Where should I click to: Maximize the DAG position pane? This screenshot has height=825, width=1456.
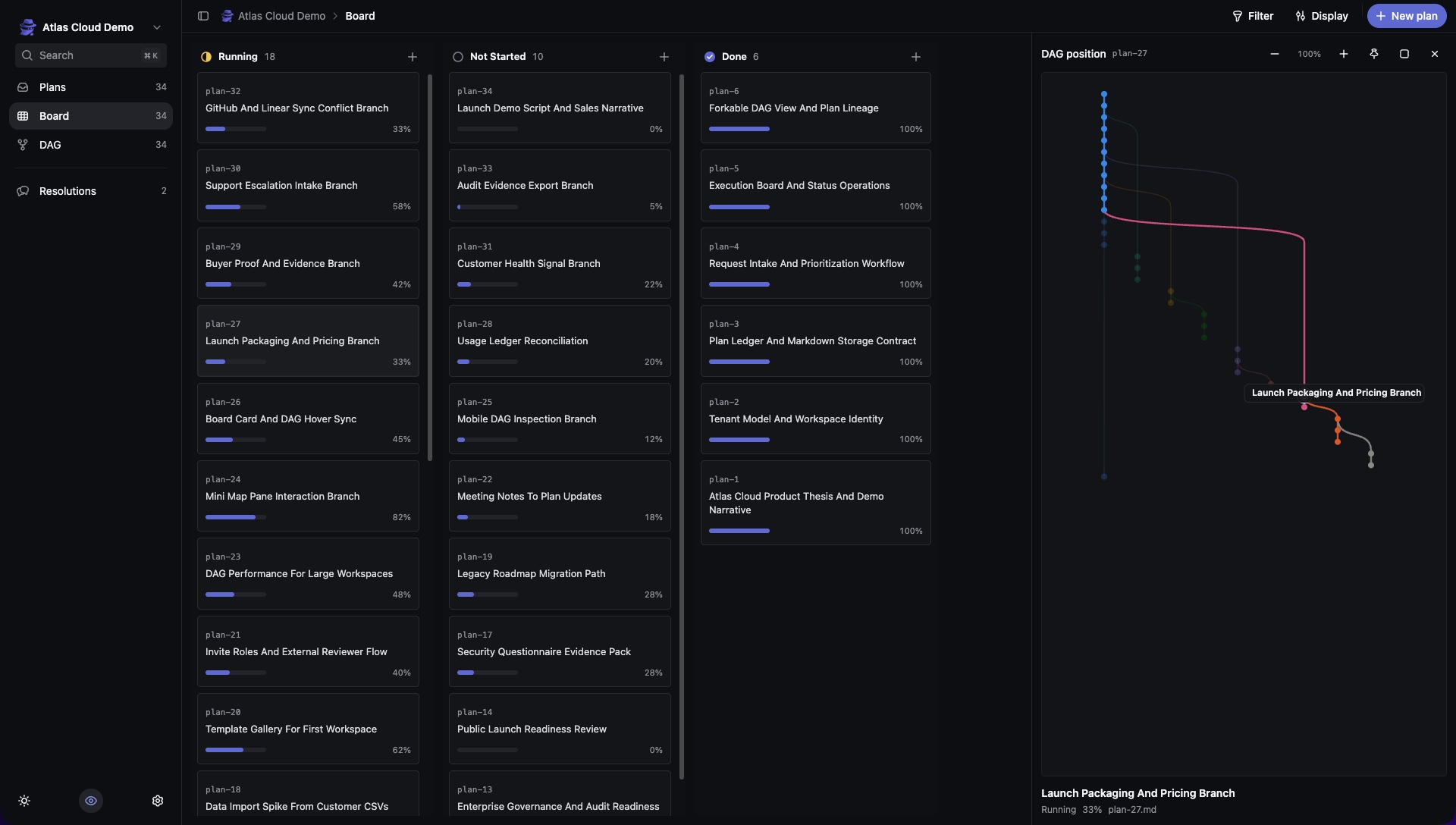tap(1404, 54)
